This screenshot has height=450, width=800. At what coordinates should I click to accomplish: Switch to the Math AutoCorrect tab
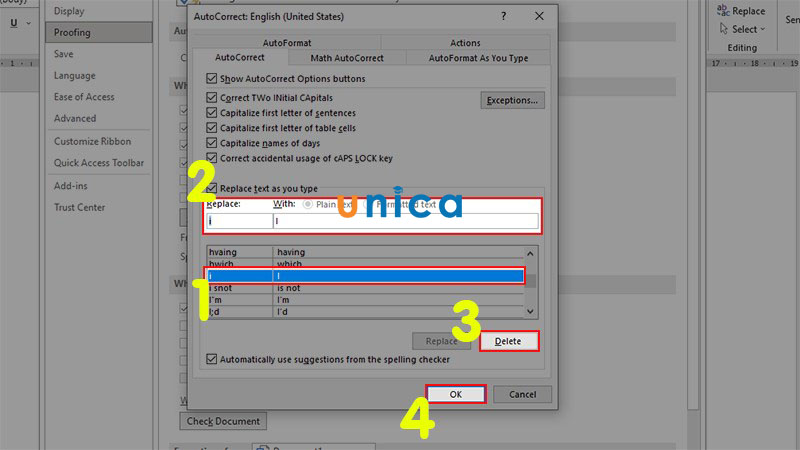347,58
